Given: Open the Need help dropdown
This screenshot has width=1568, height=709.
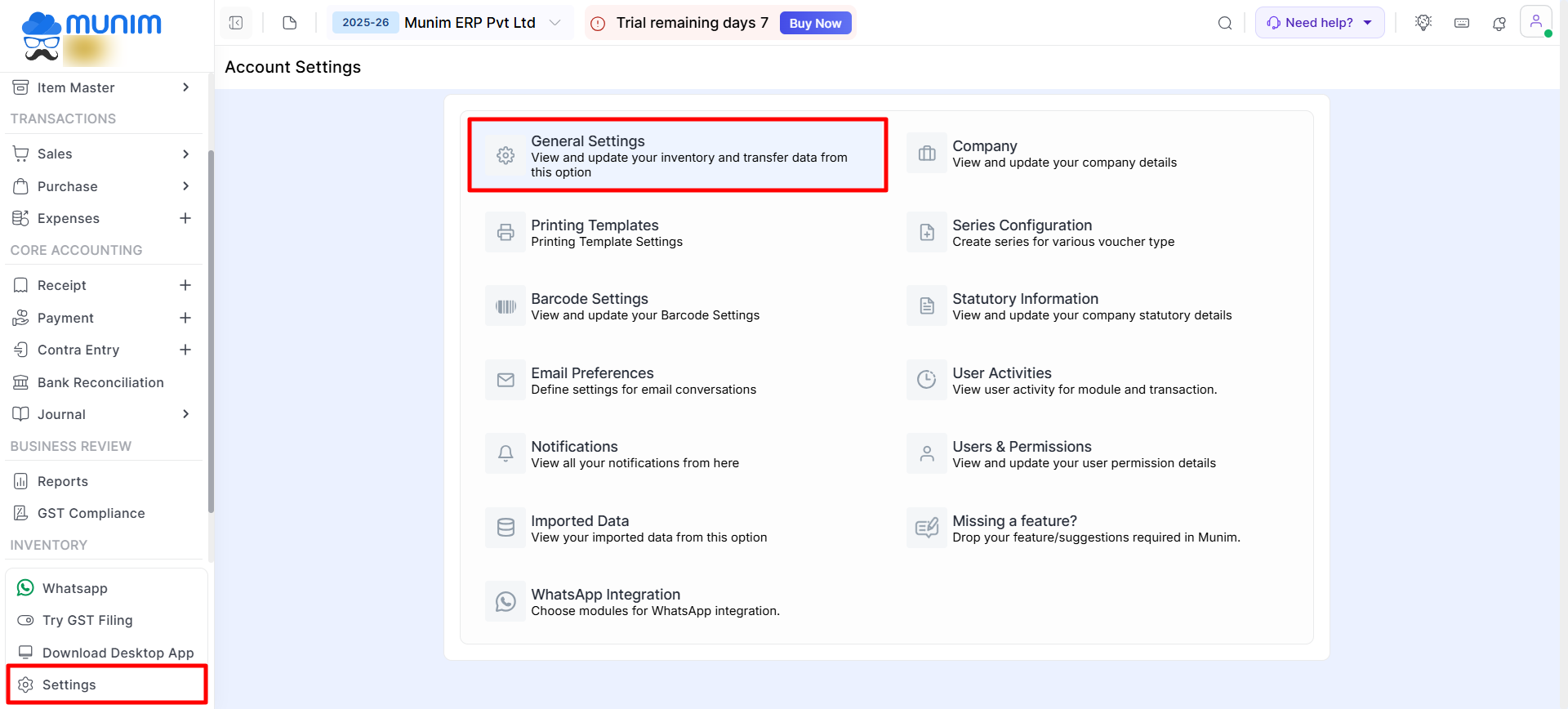Looking at the screenshot, I should 1319,23.
